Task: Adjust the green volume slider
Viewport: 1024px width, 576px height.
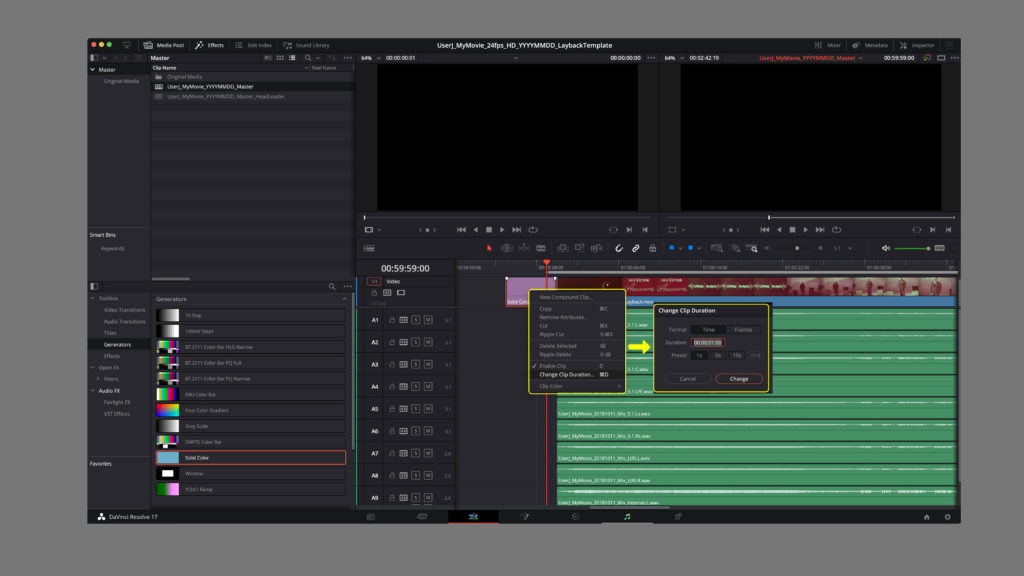Action: coord(912,248)
